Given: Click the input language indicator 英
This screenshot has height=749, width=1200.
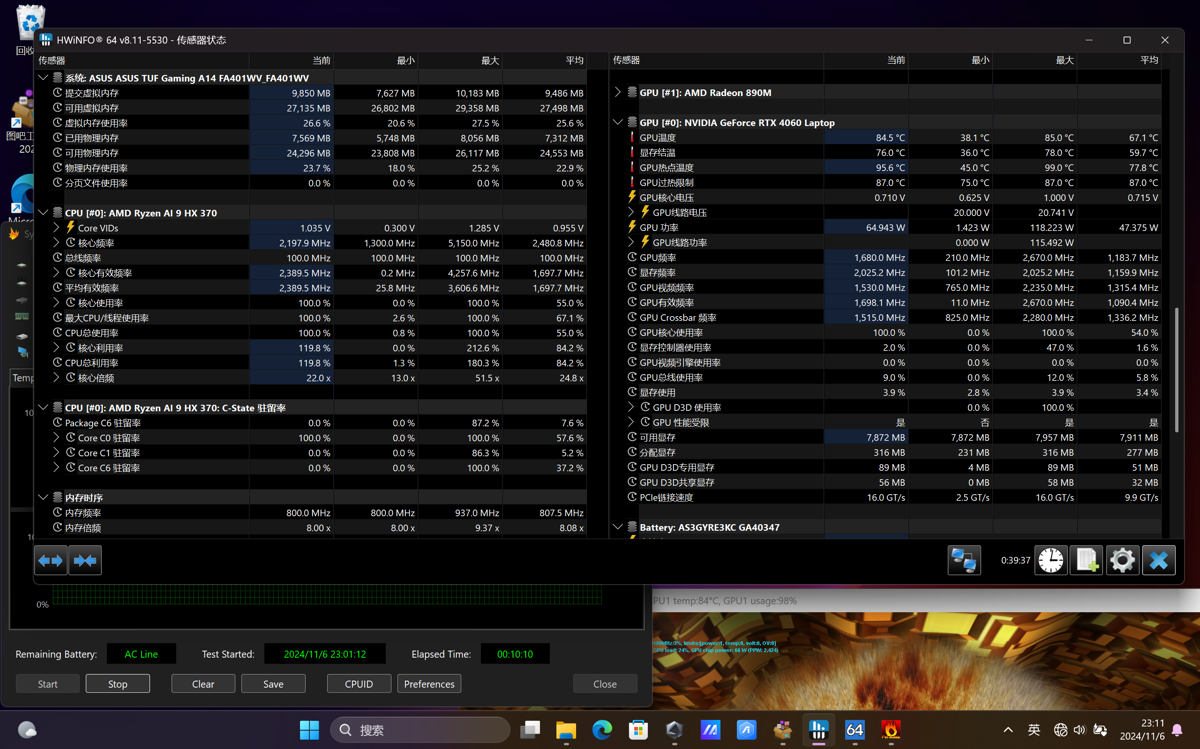Looking at the screenshot, I should [x=1034, y=730].
